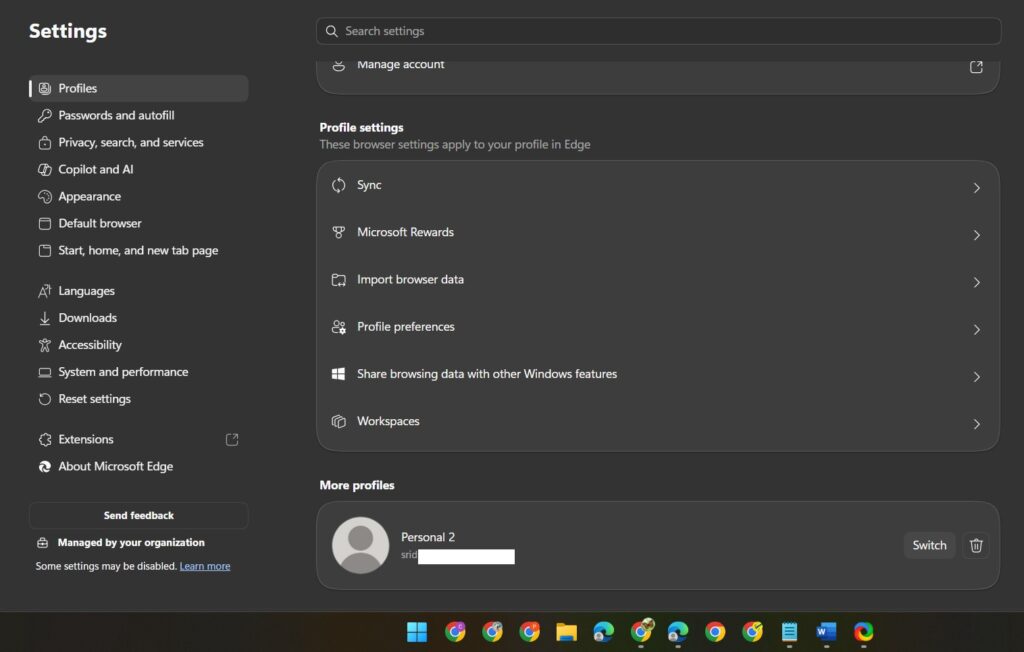This screenshot has width=1024, height=652.
Task: Click the Personal 2 profile name
Action: point(428,537)
